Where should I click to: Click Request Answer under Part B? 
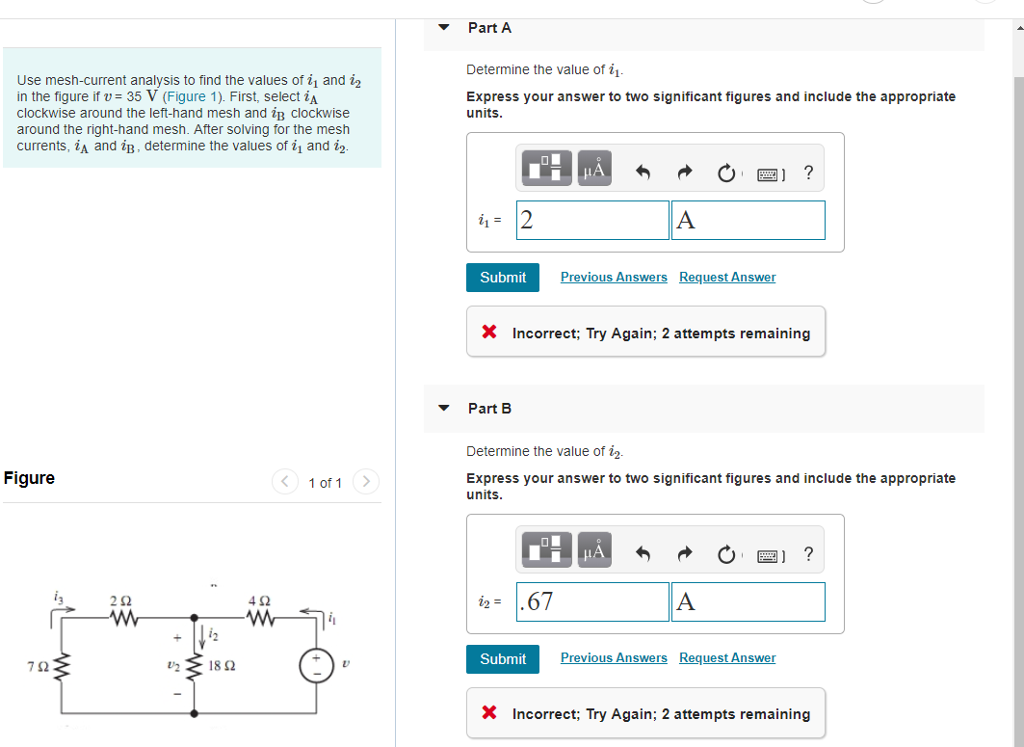pos(727,657)
